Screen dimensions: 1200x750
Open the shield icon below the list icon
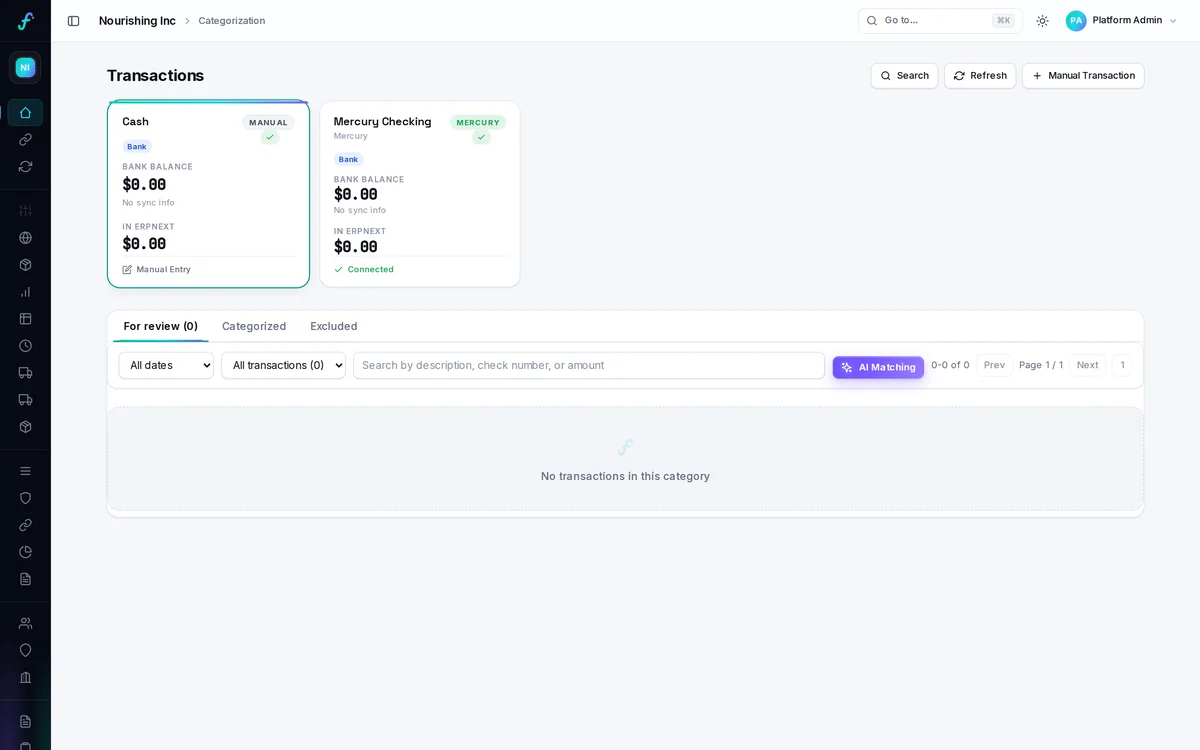point(25,498)
